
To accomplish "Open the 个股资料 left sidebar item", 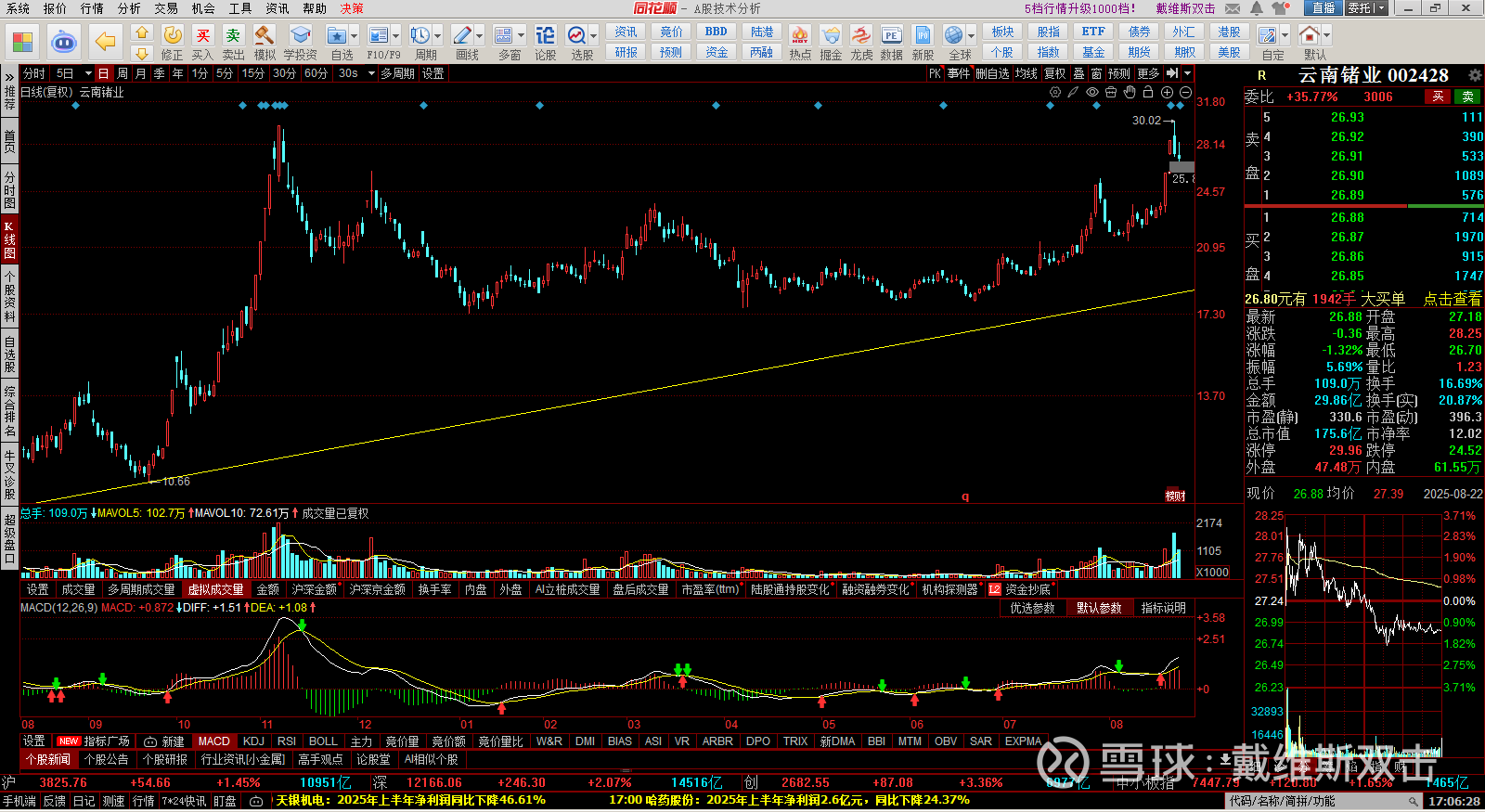I will tap(9, 296).
